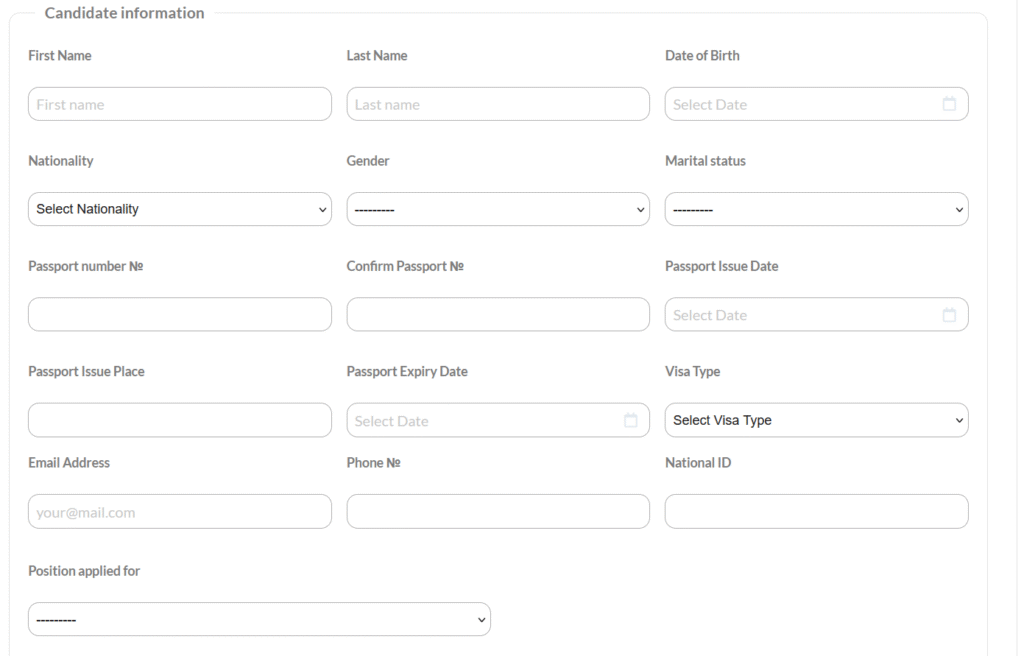Screen dimensions: 1024x656
Task: Click calendar icon in Passport Issue Date field
Action: (949, 315)
